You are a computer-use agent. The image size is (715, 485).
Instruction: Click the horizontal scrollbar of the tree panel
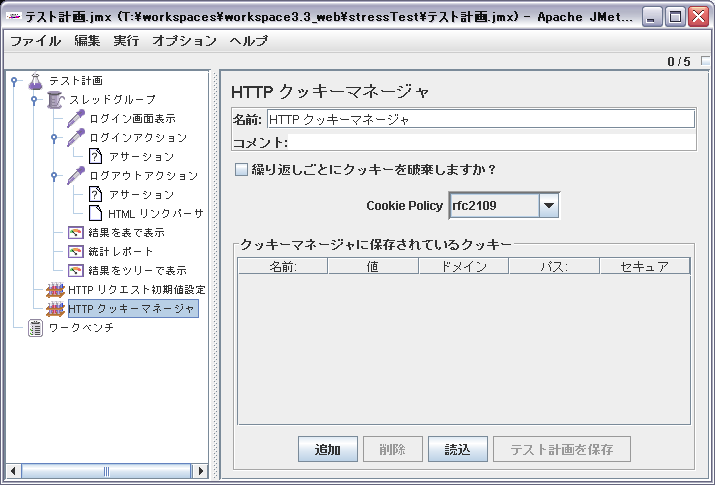point(105,471)
